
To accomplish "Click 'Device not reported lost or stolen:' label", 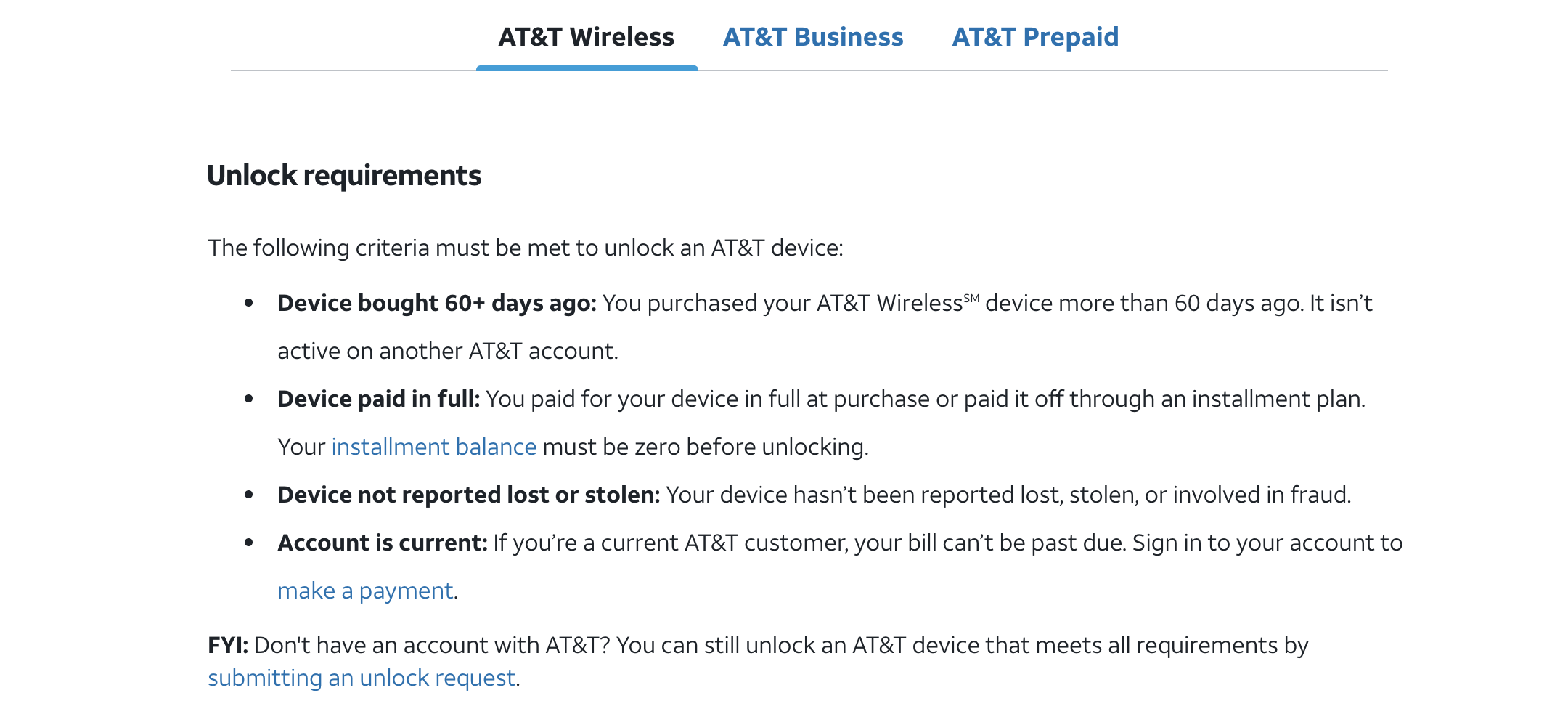I will 468,495.
